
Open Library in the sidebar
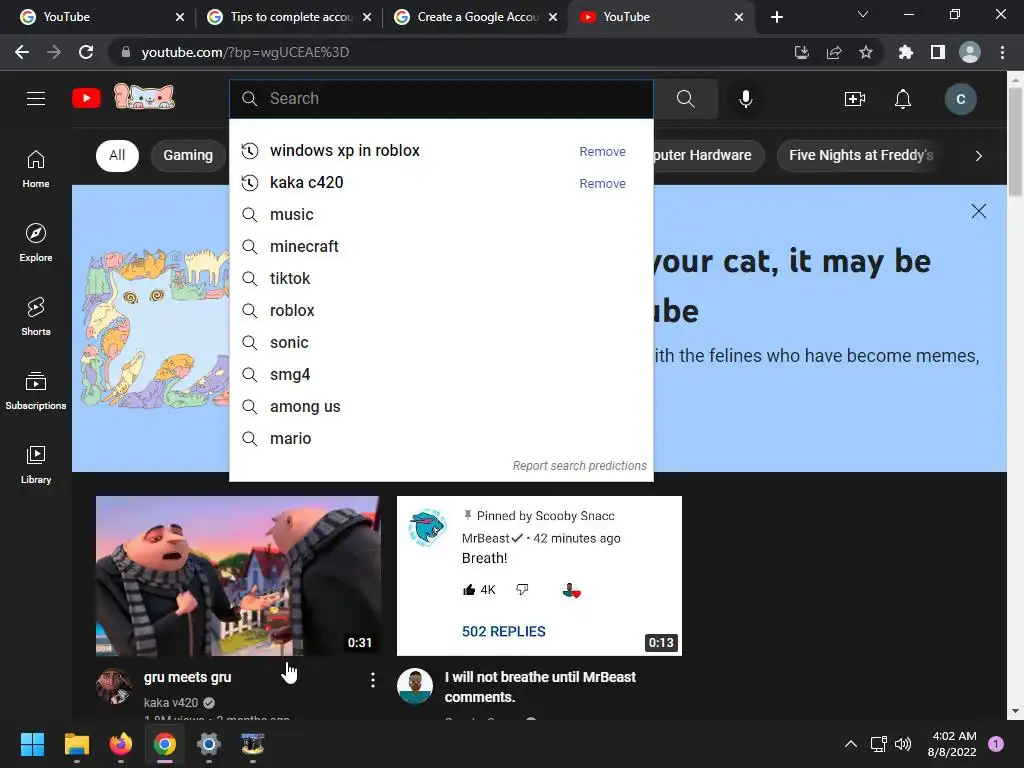point(36,464)
